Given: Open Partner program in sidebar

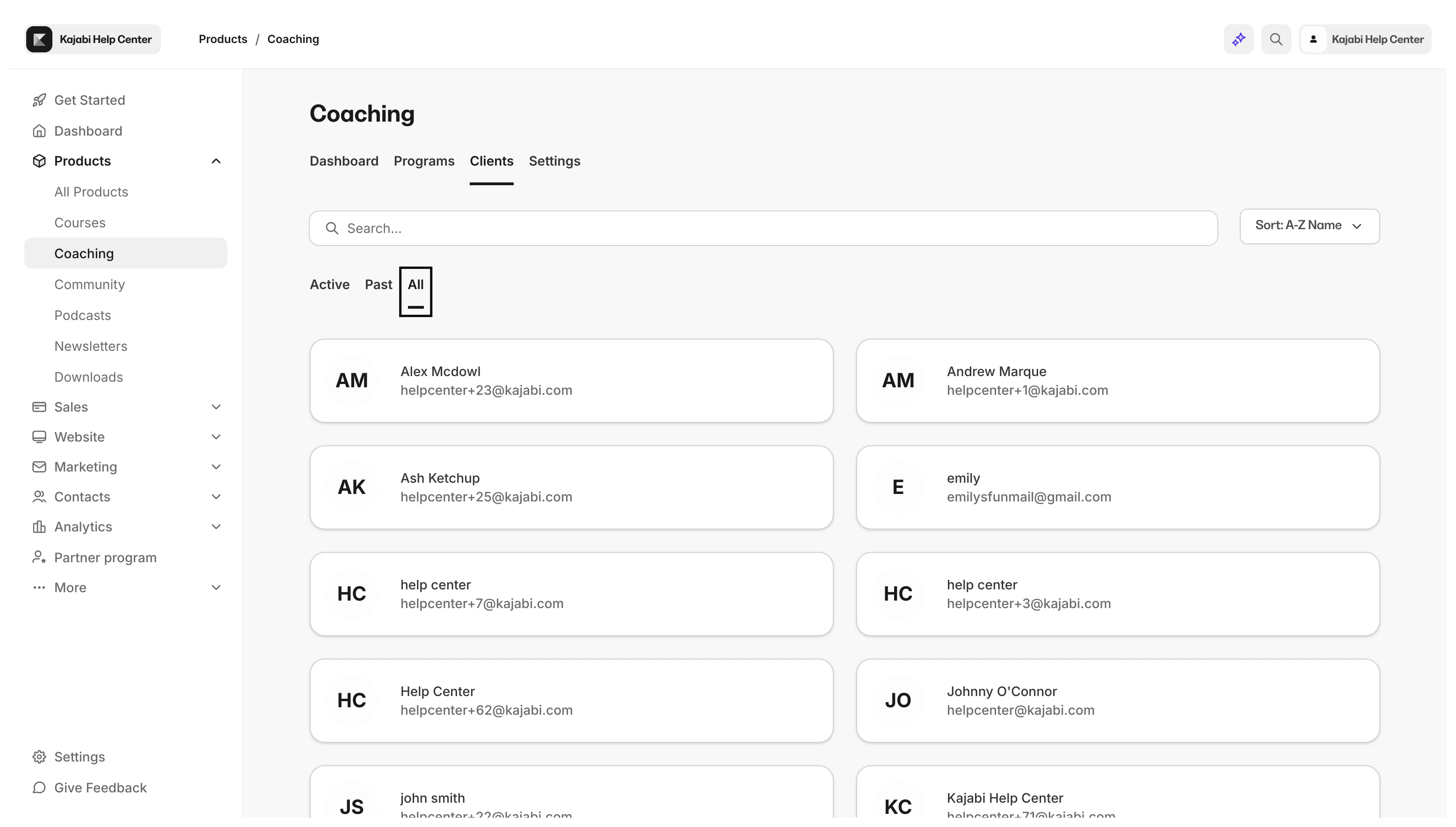Looking at the screenshot, I should pos(105,558).
